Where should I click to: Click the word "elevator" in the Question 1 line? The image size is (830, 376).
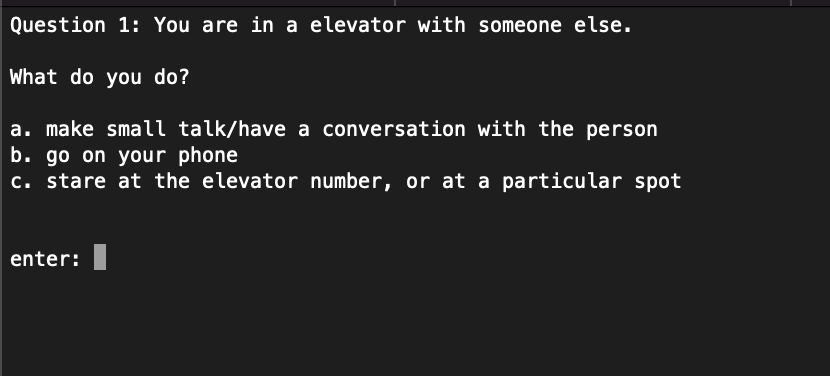(357, 25)
